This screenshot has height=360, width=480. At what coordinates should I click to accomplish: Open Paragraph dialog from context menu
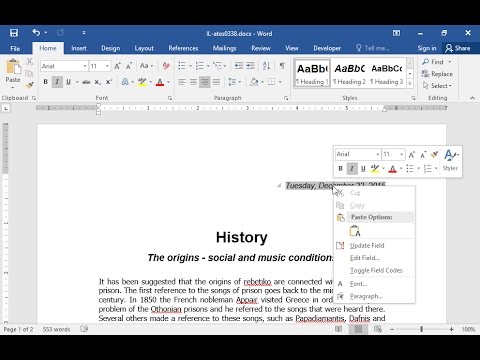pyautogui.click(x=375, y=296)
